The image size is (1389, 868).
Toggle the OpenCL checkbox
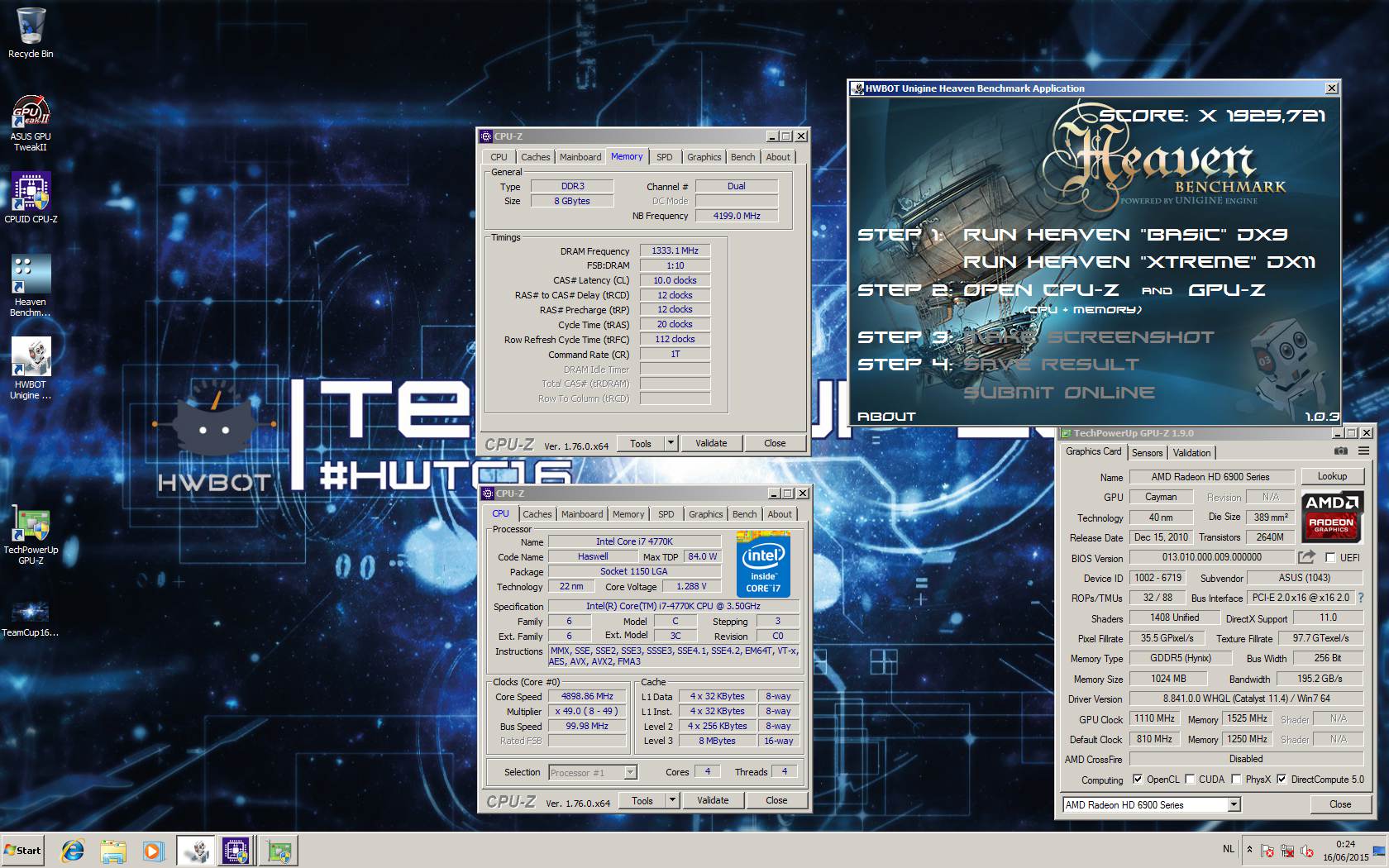(x=1137, y=779)
